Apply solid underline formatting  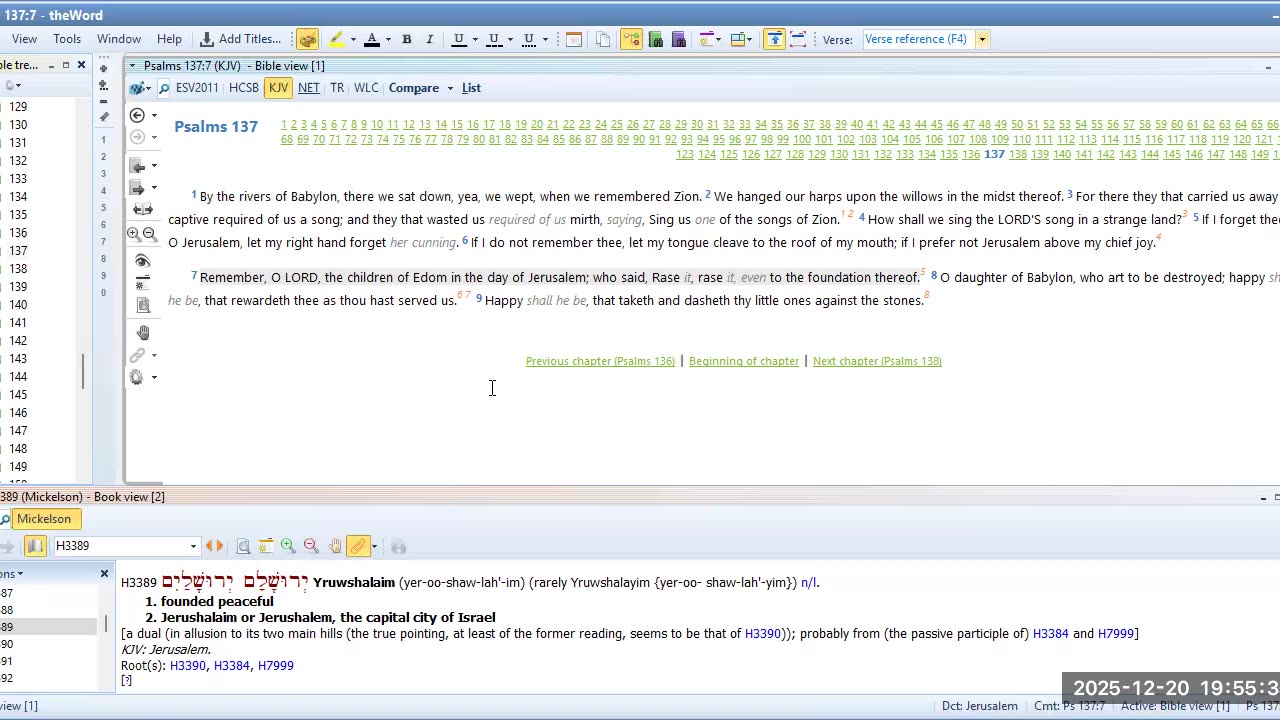point(459,39)
